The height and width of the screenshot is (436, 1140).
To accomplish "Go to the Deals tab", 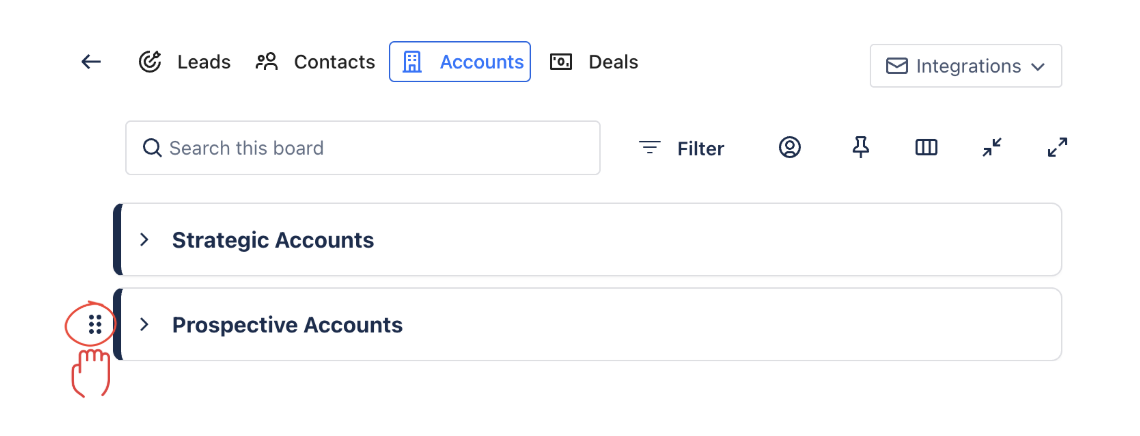I will [595, 62].
